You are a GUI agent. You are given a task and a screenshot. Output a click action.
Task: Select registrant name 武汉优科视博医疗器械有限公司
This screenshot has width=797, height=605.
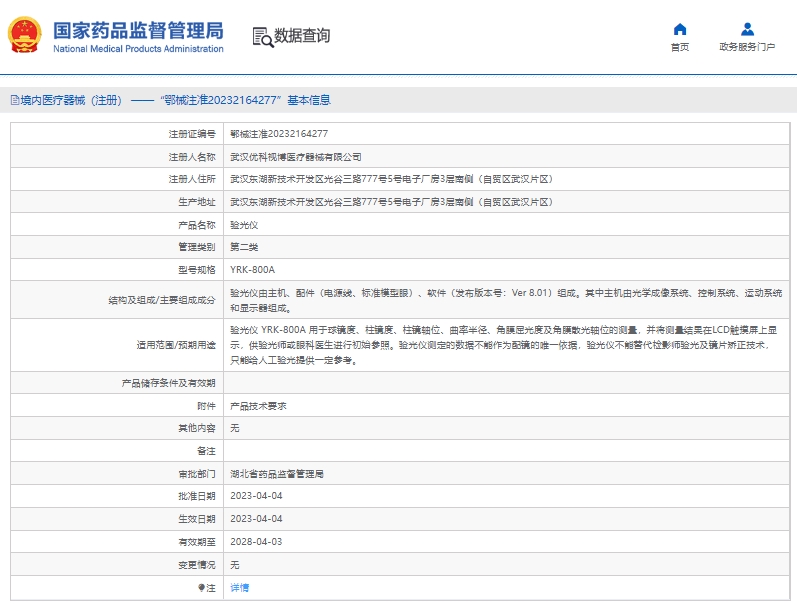[x=296, y=157]
